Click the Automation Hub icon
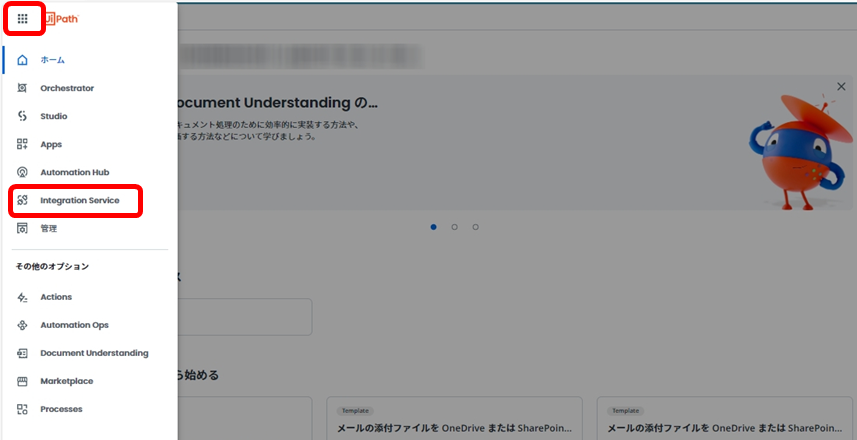The image size is (857, 440). tap(22, 172)
